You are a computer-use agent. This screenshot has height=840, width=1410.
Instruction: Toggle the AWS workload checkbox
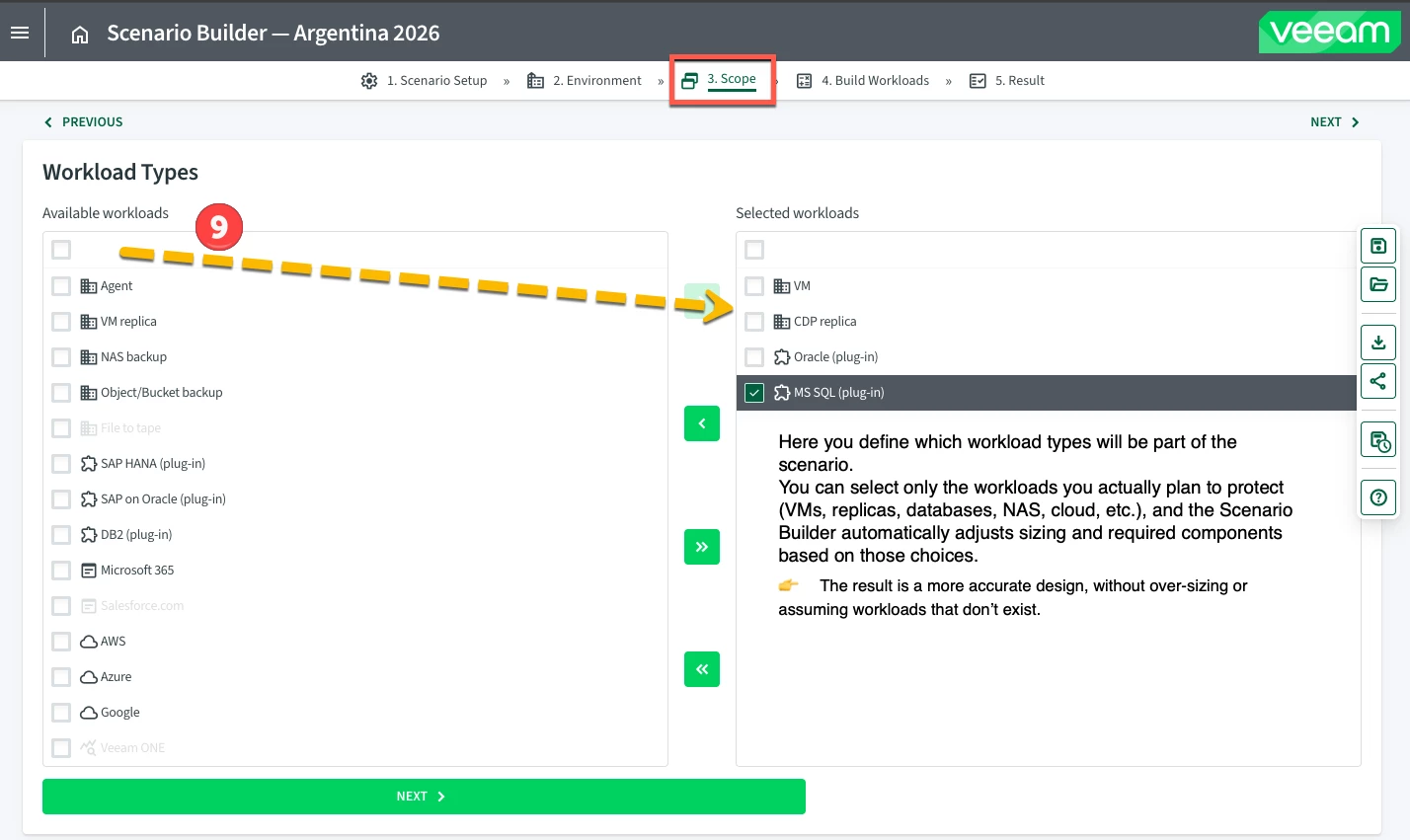click(x=61, y=642)
